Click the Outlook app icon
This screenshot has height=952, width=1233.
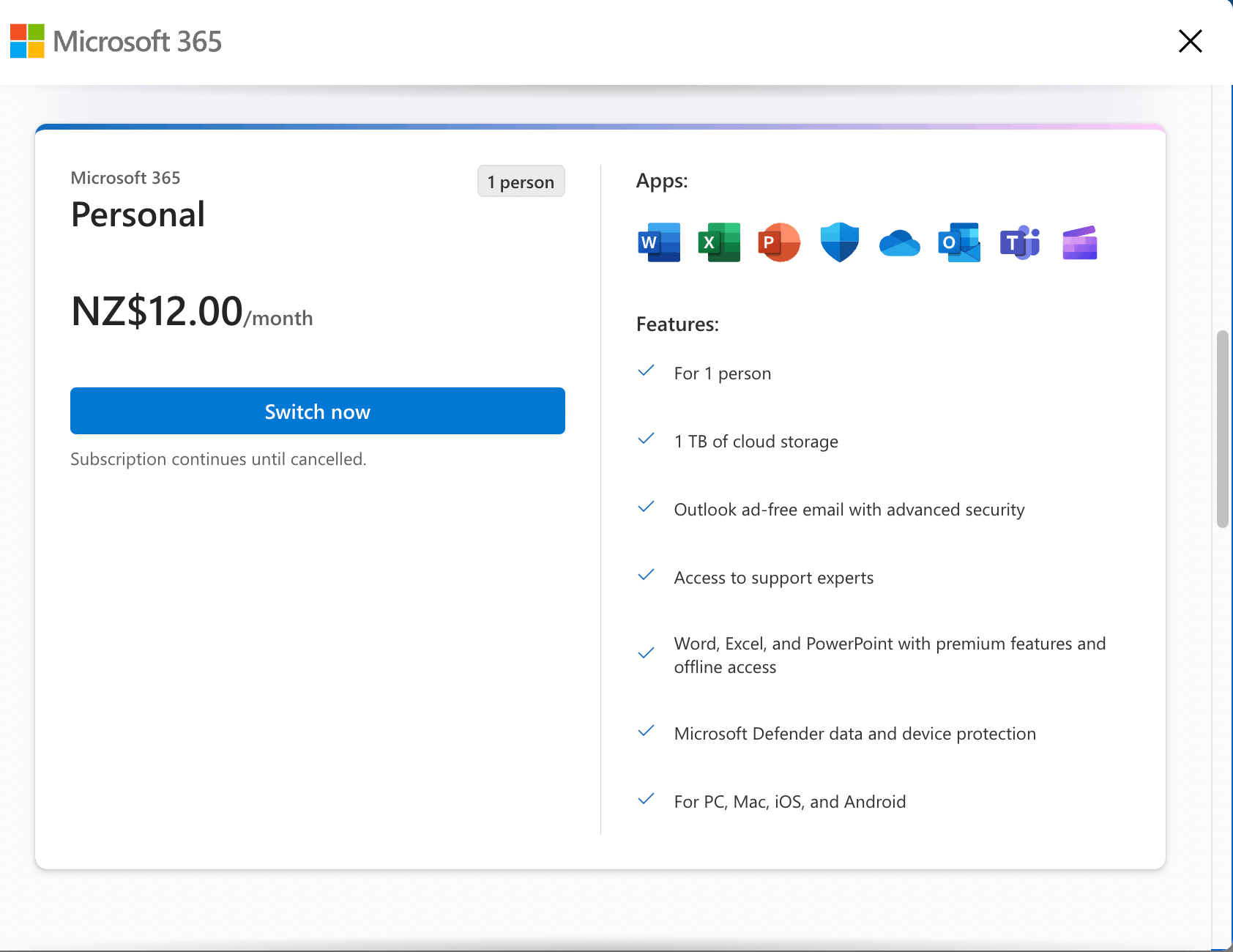(x=959, y=242)
